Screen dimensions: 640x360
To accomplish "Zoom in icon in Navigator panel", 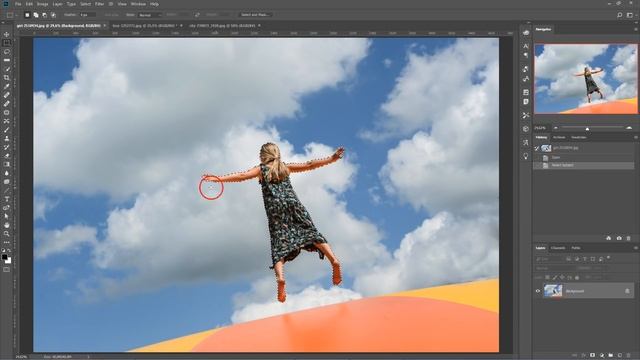I will point(629,128).
